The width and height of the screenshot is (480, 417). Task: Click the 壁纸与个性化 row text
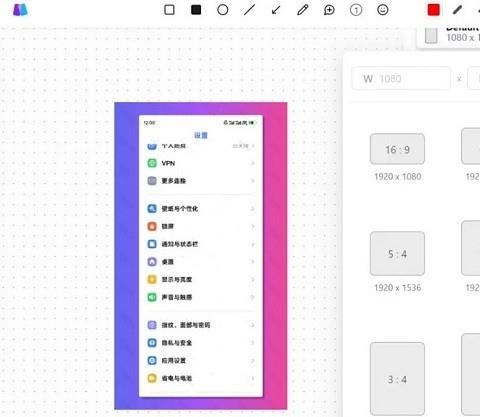point(180,209)
